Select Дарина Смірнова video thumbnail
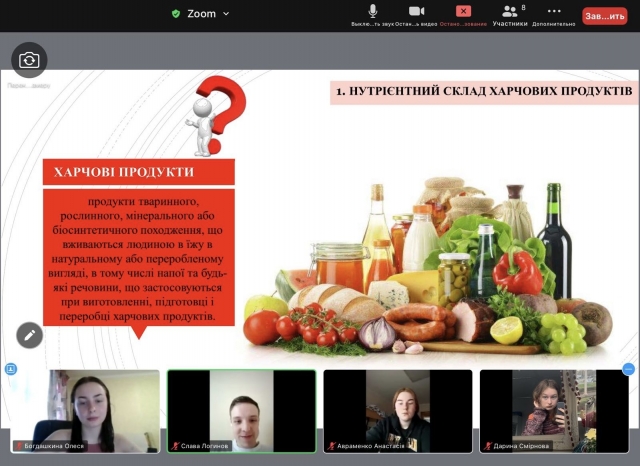The height and width of the screenshot is (466, 640). pos(553,411)
